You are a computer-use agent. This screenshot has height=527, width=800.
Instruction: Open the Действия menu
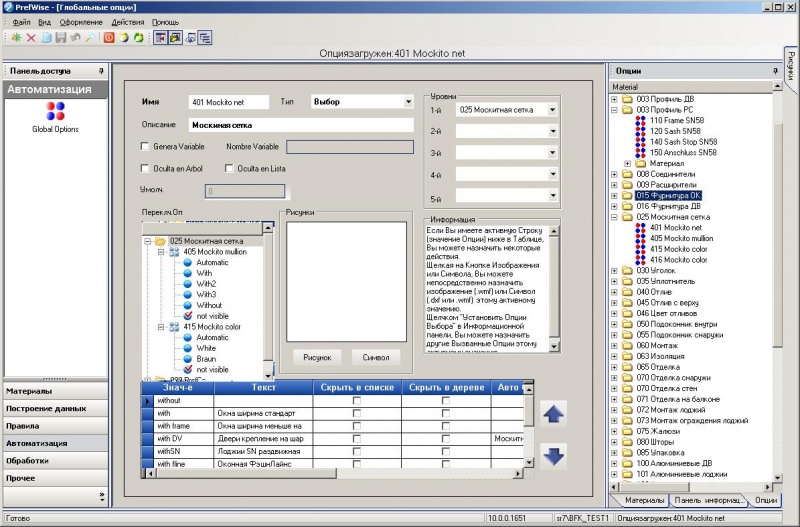[x=127, y=21]
